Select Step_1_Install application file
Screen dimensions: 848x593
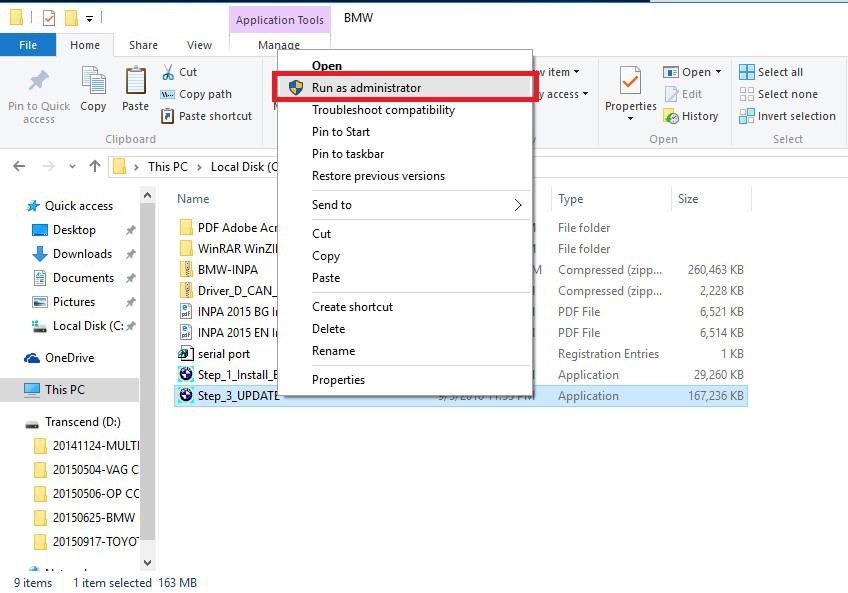(x=228, y=374)
